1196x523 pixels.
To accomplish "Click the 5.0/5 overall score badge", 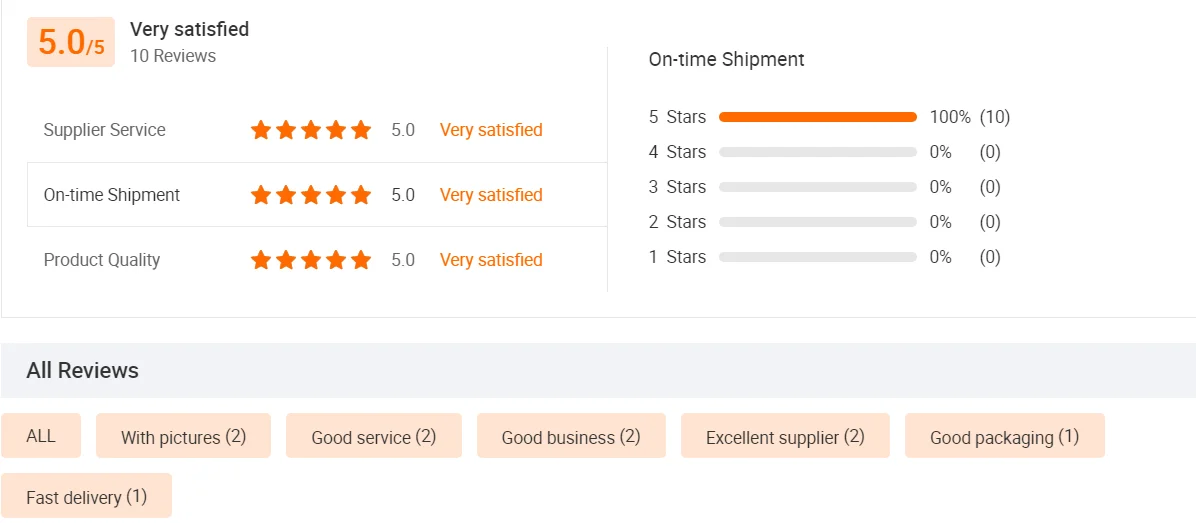I will [71, 43].
